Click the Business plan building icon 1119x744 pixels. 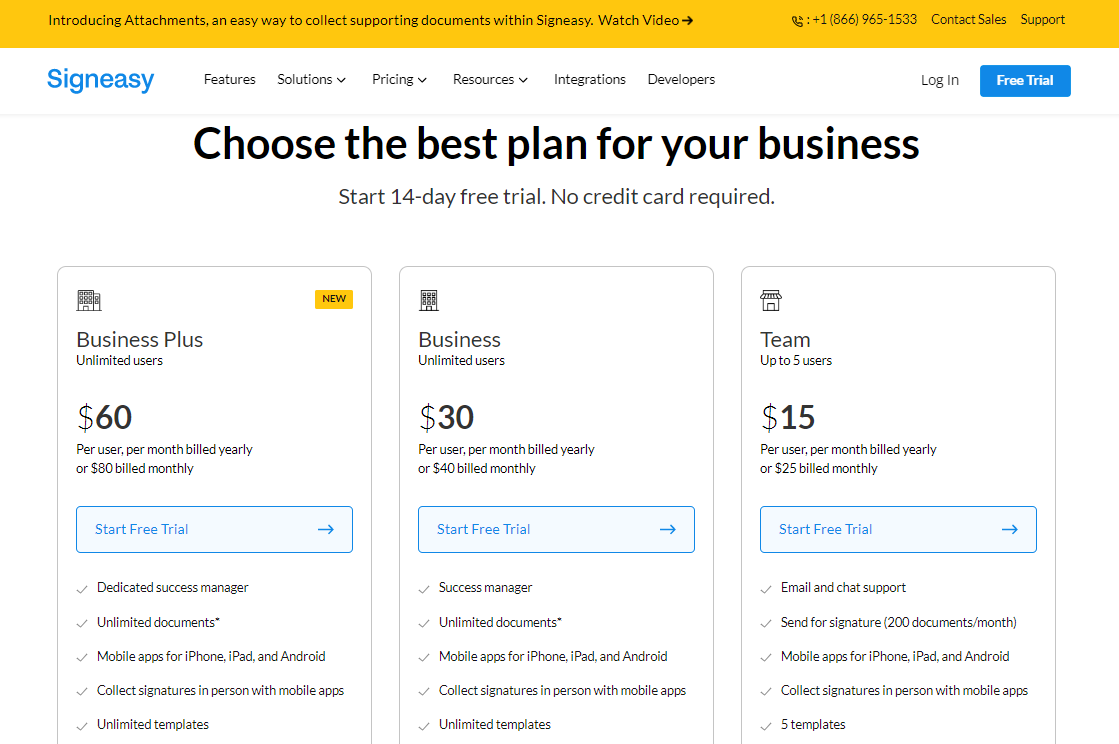429,300
